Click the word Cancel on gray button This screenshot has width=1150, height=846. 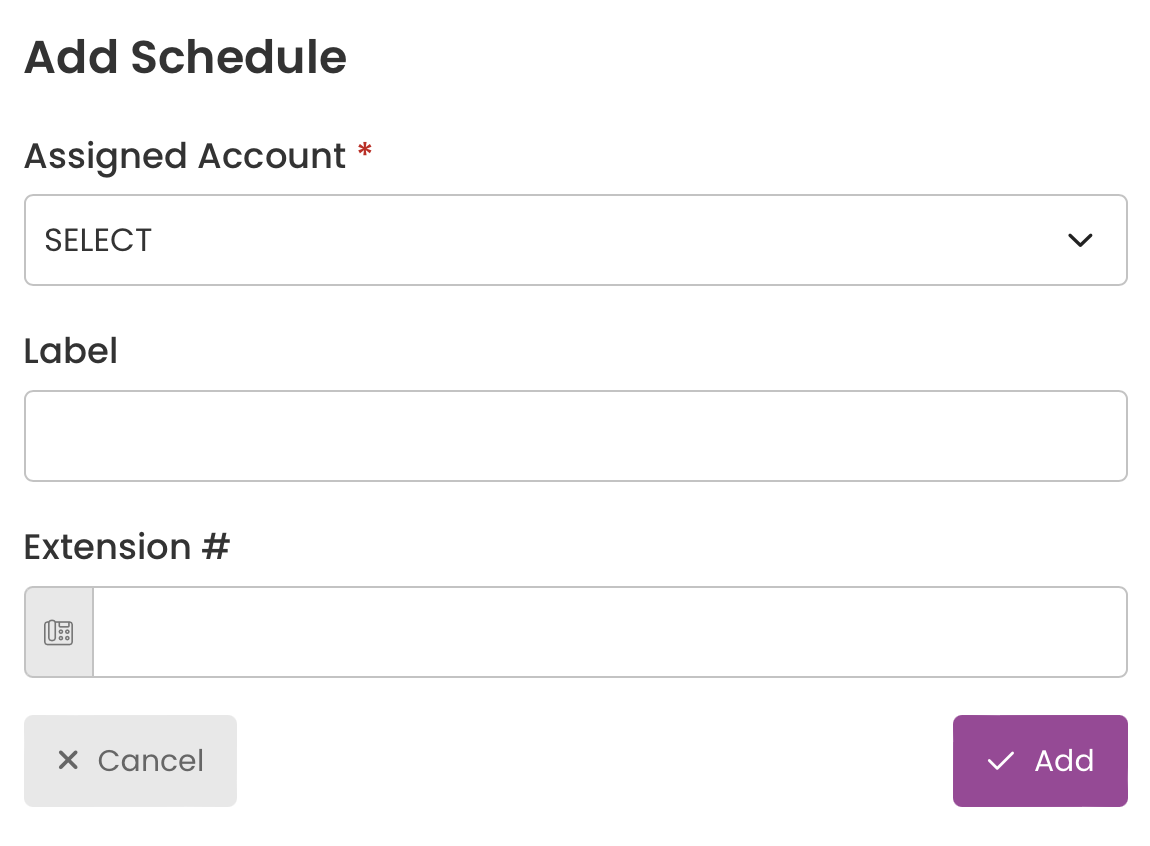[x=150, y=761]
